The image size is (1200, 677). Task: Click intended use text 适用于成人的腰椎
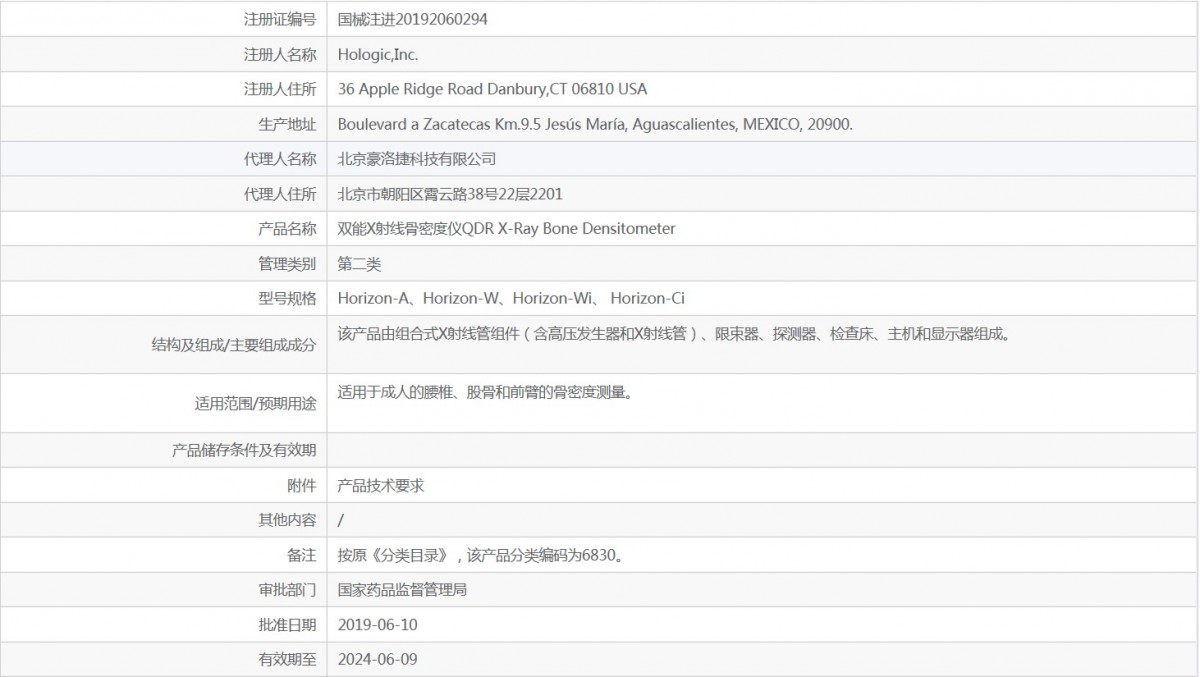pyautogui.click(x=485, y=392)
